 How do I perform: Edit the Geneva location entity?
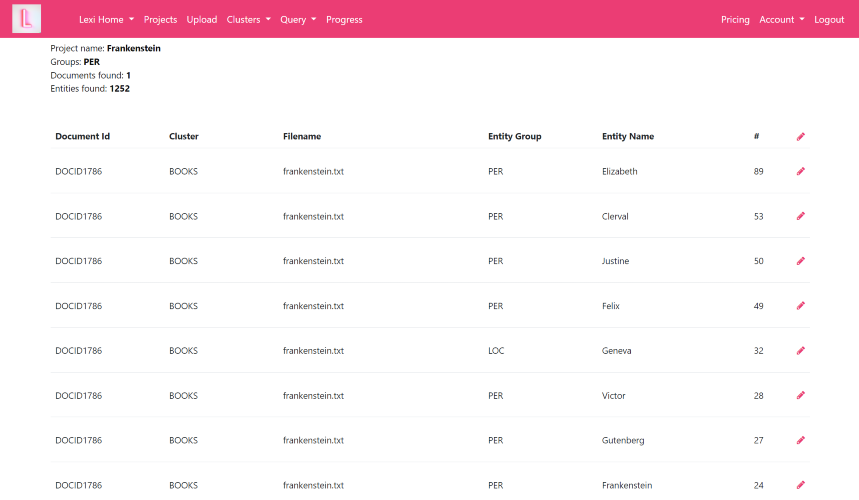pyautogui.click(x=800, y=351)
